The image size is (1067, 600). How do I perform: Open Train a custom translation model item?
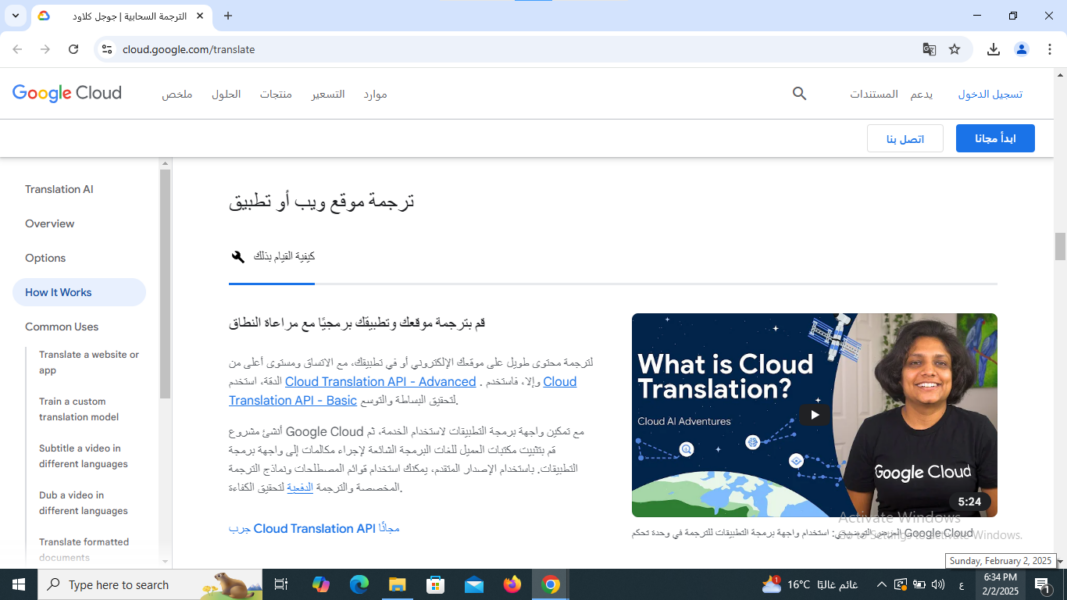(x=79, y=409)
